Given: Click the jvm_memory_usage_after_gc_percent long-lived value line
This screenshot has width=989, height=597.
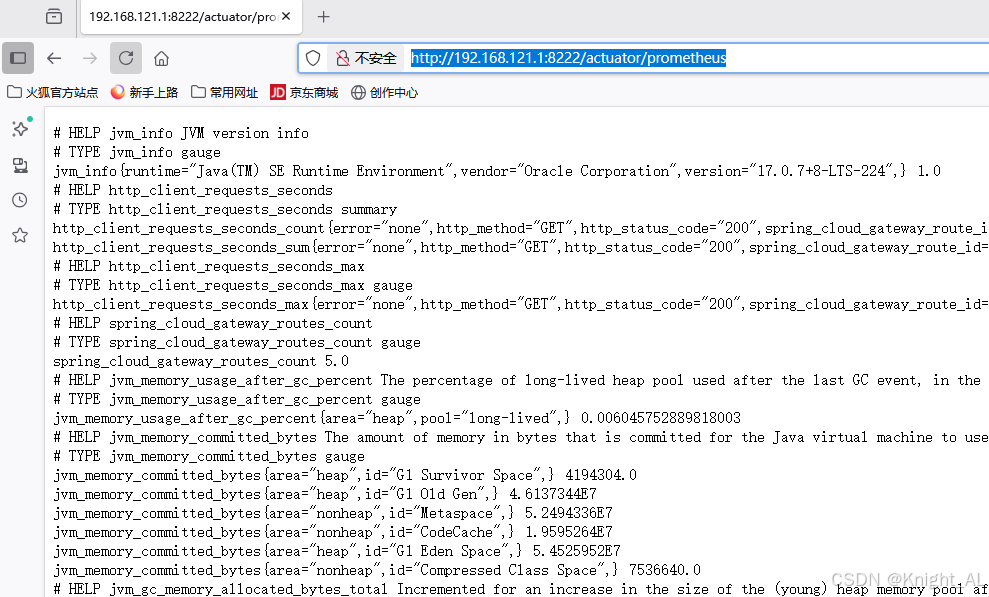Looking at the screenshot, I should click(397, 418).
